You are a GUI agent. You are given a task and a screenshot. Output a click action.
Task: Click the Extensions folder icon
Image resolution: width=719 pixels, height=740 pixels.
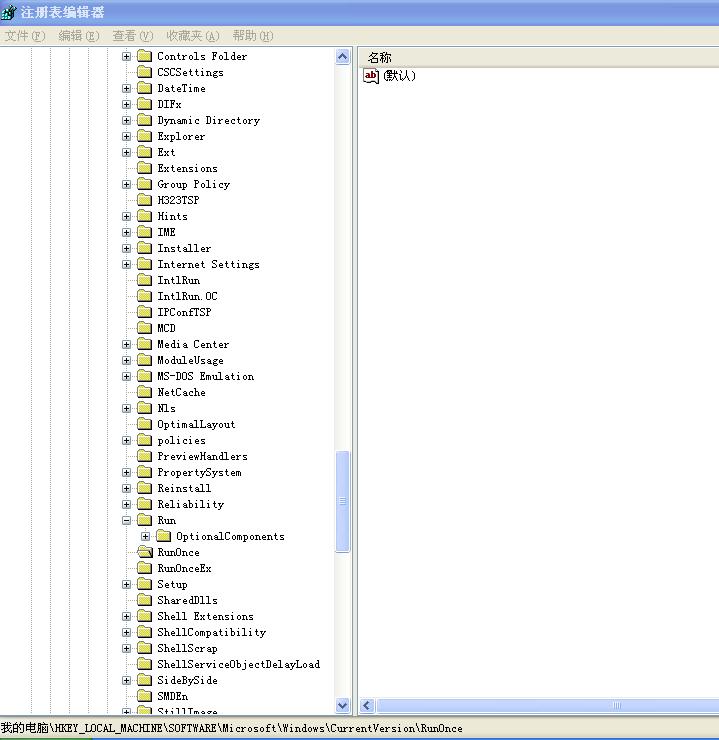(x=144, y=168)
